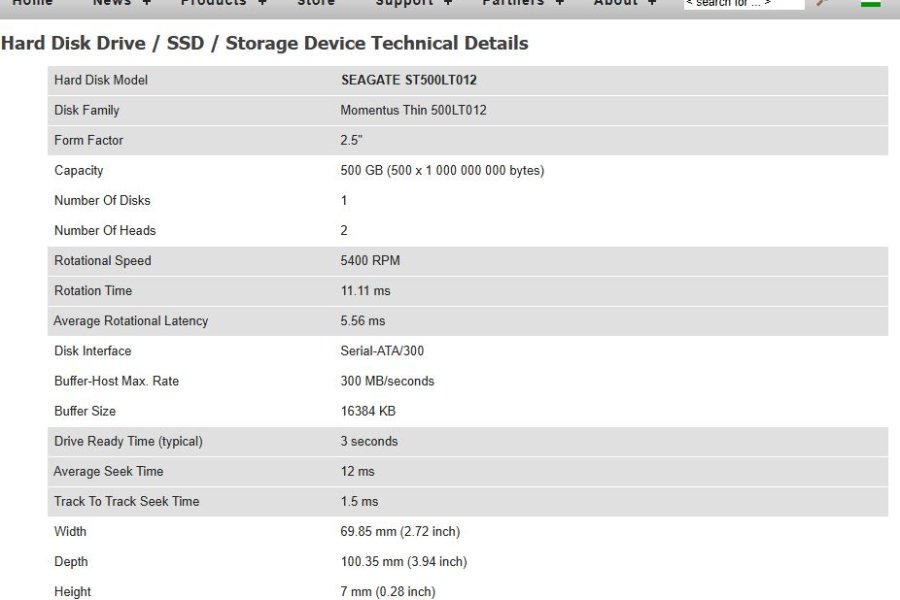Image resolution: width=900 pixels, height=600 pixels.
Task: Go to the Store page
Action: pos(316,2)
